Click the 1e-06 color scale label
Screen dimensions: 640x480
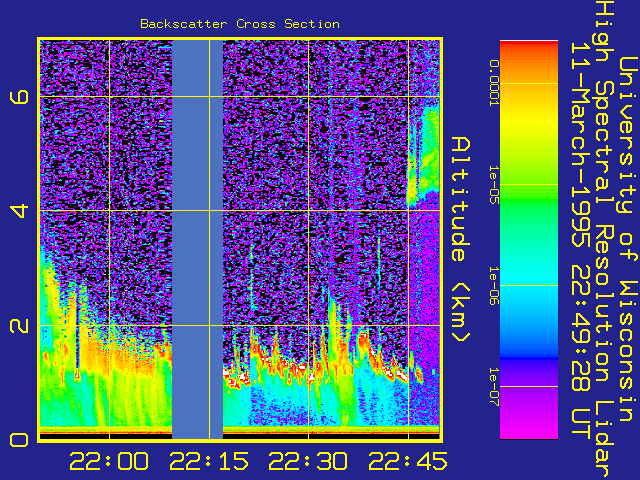(494, 286)
